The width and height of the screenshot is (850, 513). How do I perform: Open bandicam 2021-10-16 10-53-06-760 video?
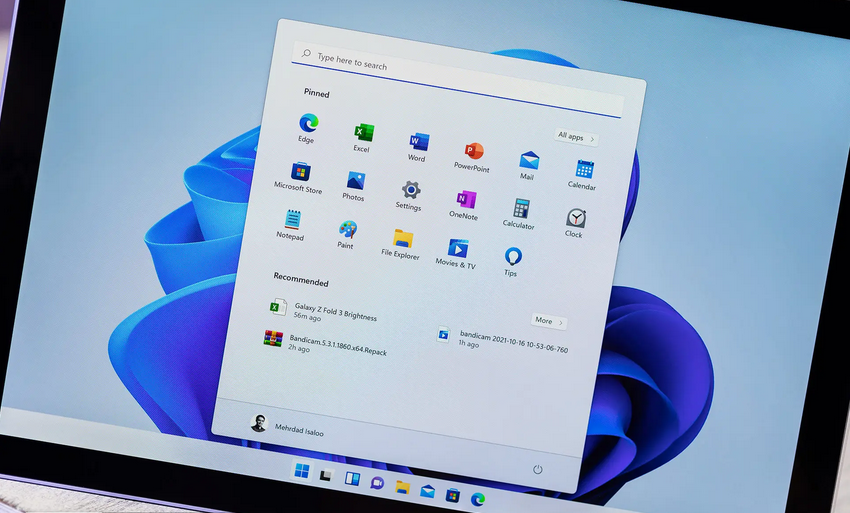click(x=503, y=340)
